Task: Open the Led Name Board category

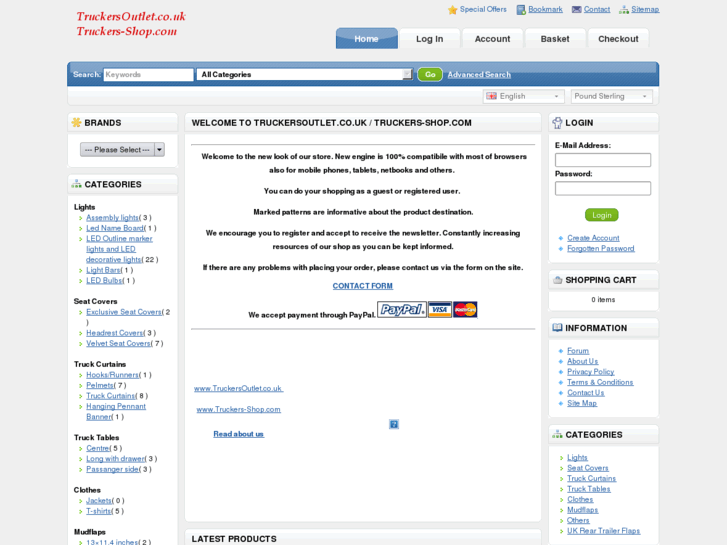Action: pyautogui.click(x=115, y=228)
